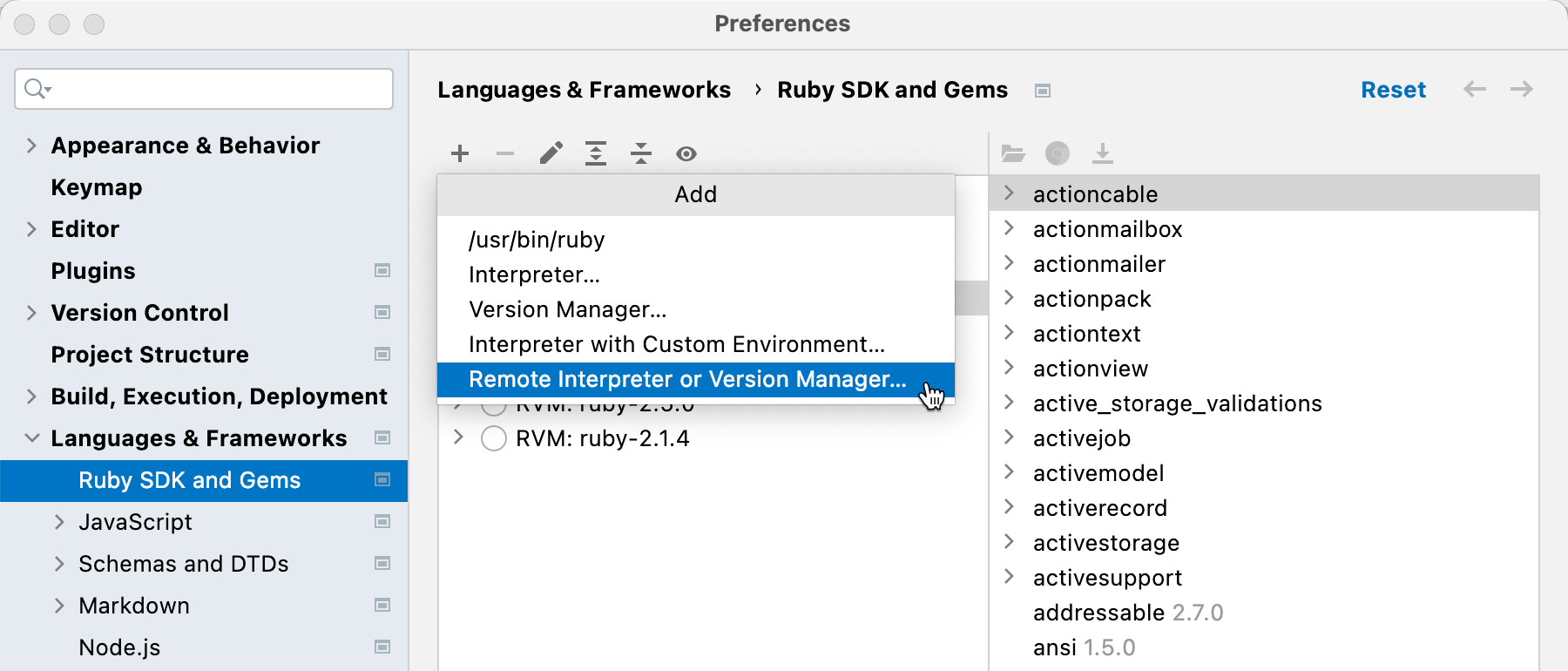Toggle the Show paths eye icon

(686, 154)
